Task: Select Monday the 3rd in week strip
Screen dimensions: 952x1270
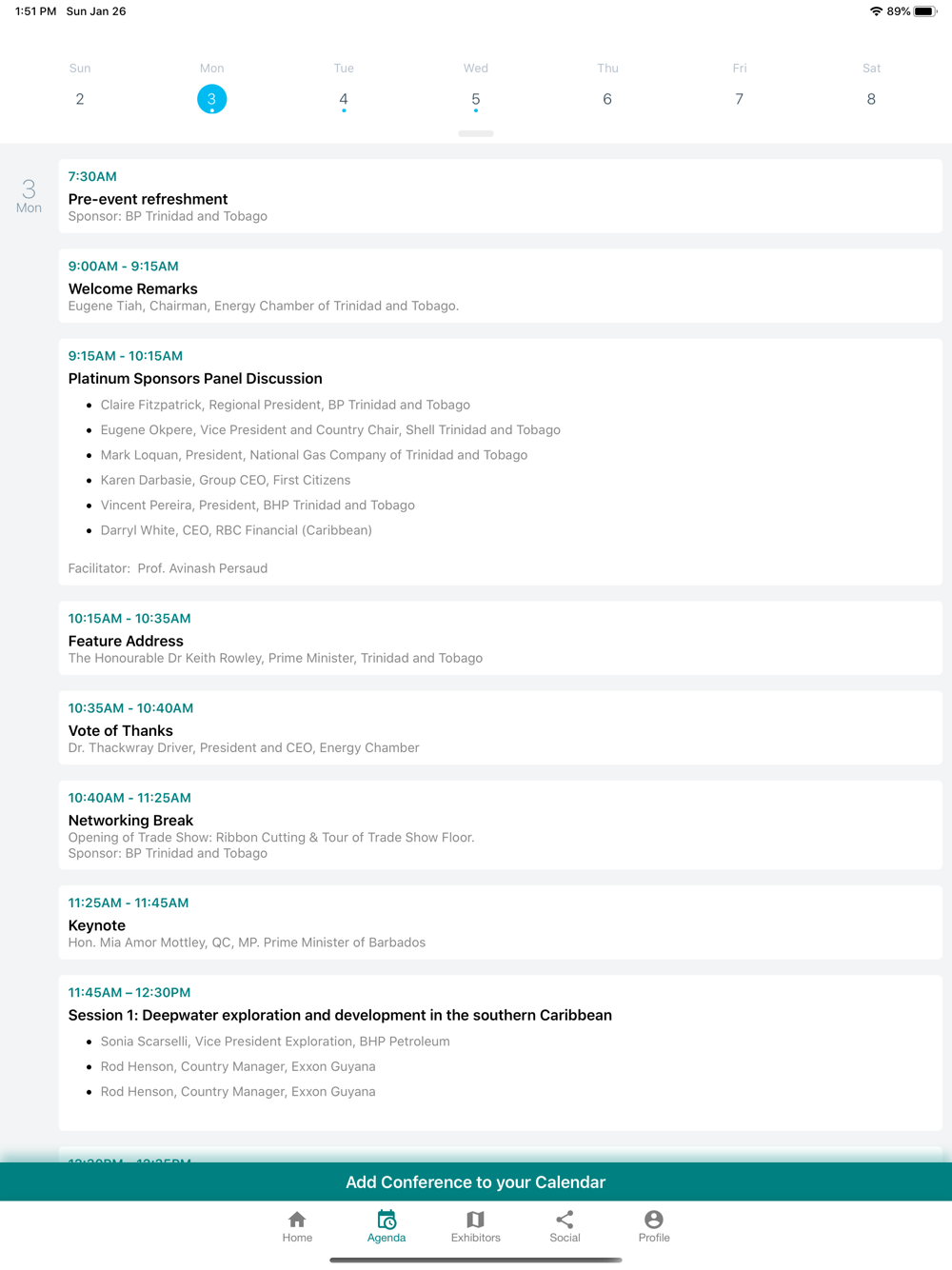Action: (211, 99)
